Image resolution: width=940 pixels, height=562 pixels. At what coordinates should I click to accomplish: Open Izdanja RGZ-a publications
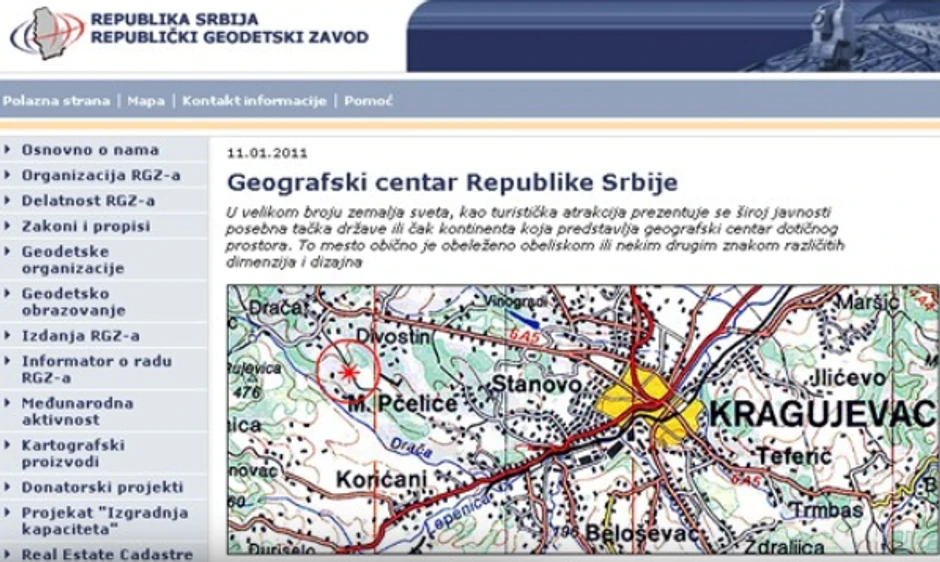tap(81, 336)
